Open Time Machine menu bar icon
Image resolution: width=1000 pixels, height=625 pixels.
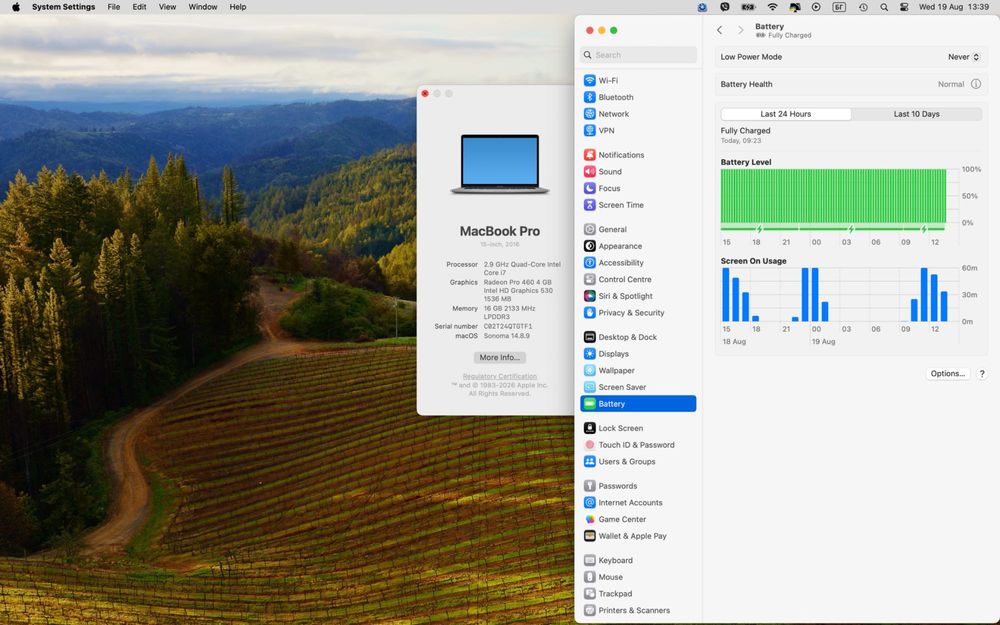click(x=863, y=7)
